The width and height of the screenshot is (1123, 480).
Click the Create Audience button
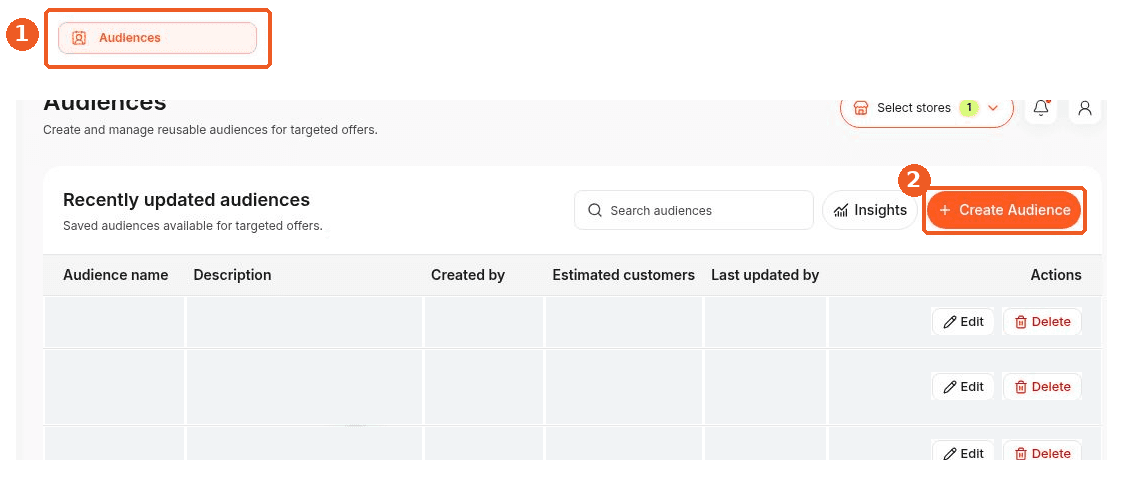click(1004, 211)
